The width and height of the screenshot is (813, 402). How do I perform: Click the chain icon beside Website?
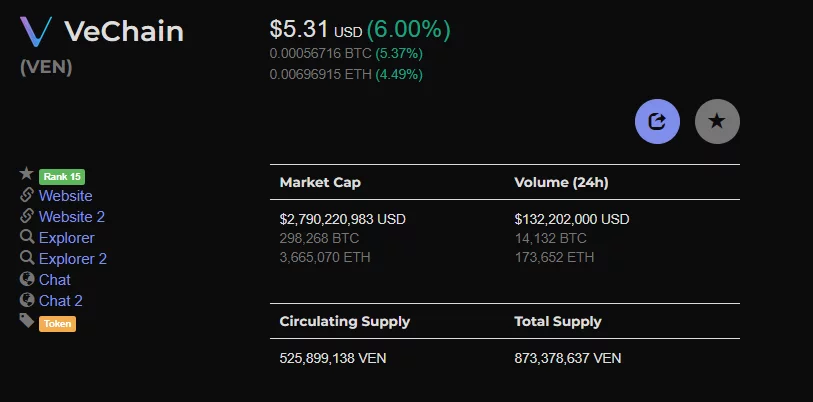point(26,195)
